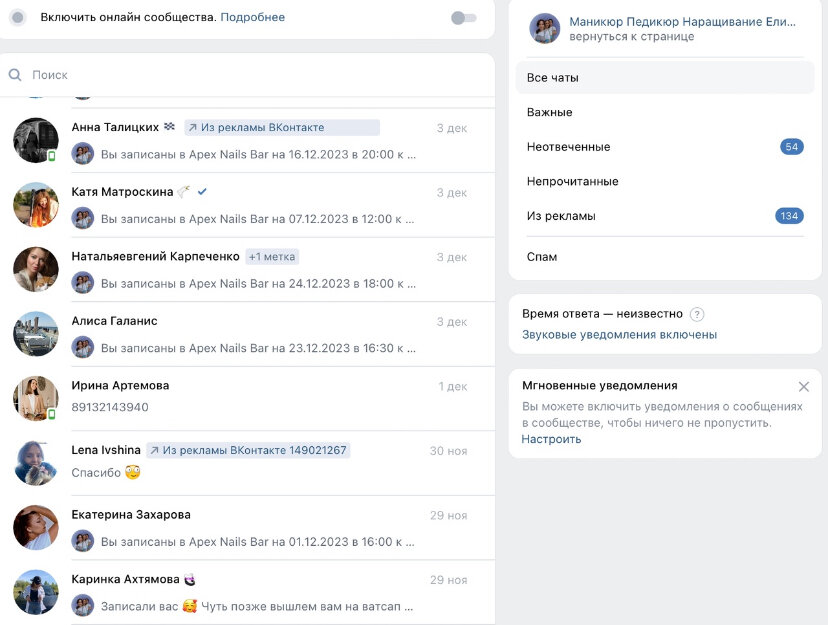Click phone number 89132143940 message

(110, 407)
